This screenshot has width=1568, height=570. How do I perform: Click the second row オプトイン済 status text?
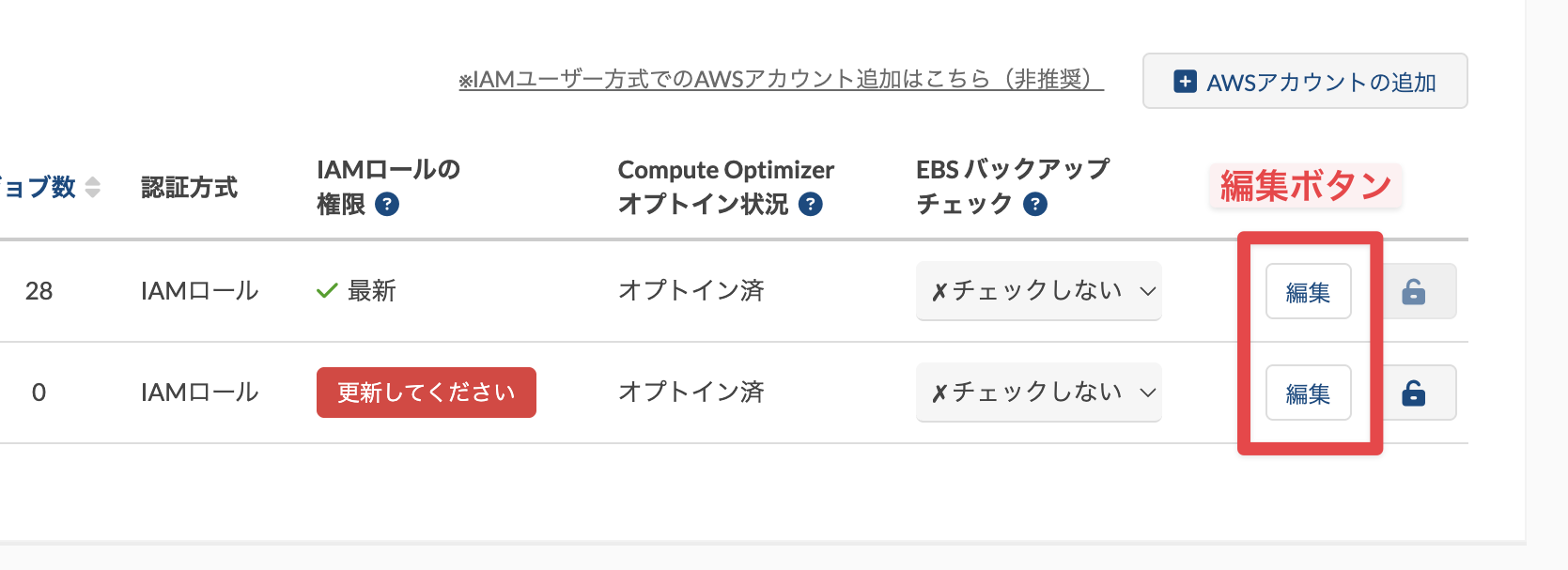coord(691,392)
